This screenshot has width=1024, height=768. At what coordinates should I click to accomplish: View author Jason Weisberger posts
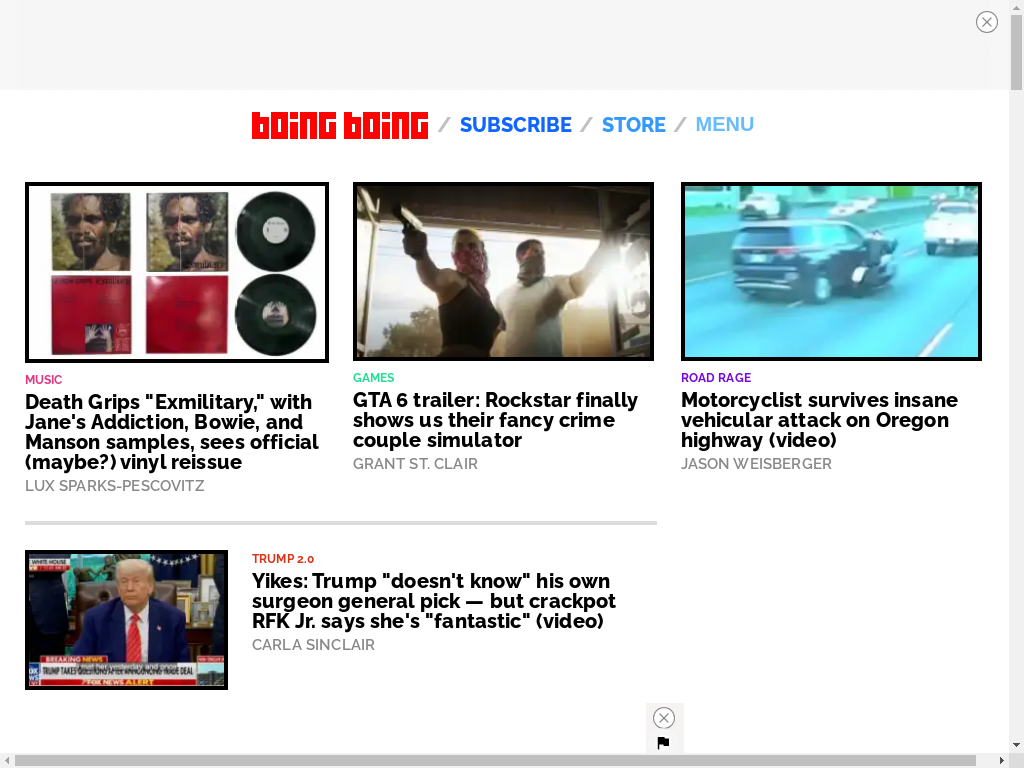tap(756, 464)
